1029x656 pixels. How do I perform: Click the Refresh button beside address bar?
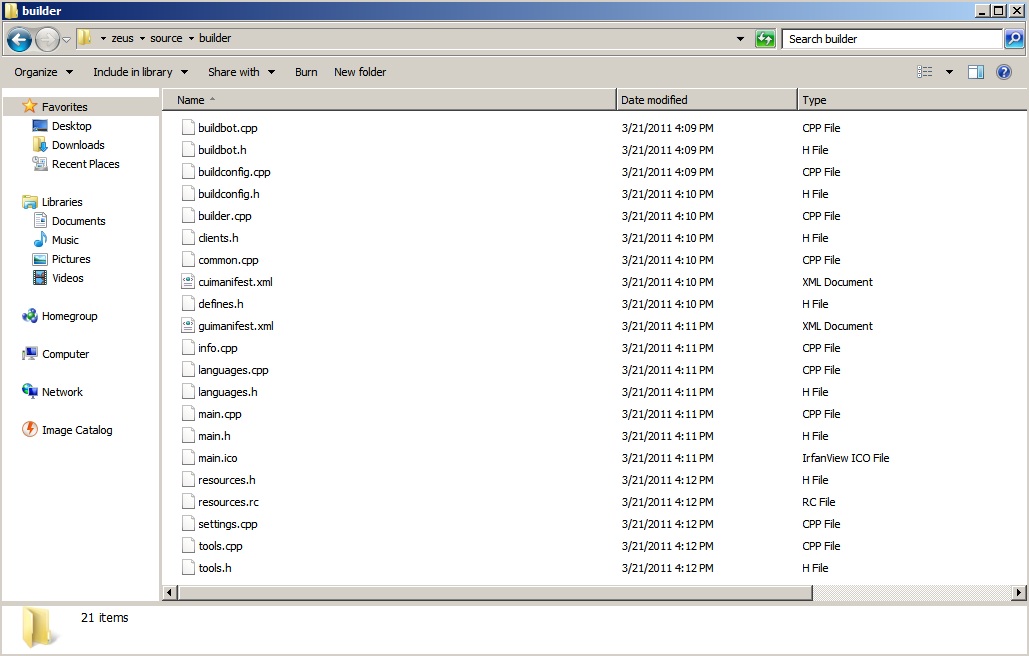pos(765,39)
